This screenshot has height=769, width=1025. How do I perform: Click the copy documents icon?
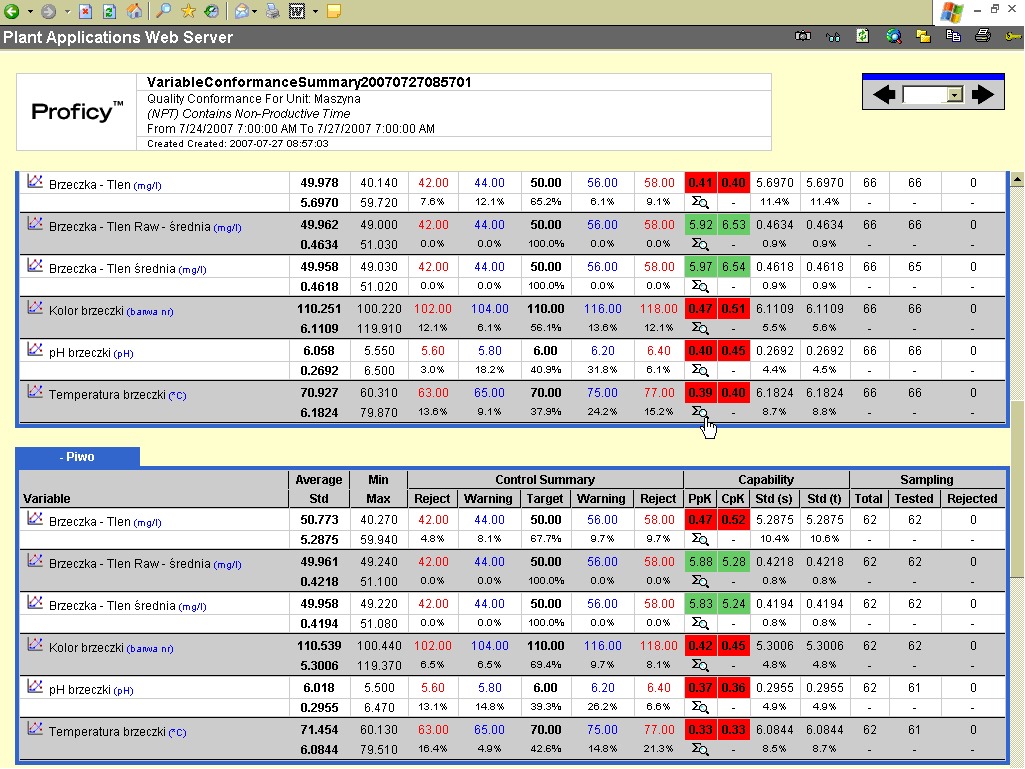click(x=953, y=36)
